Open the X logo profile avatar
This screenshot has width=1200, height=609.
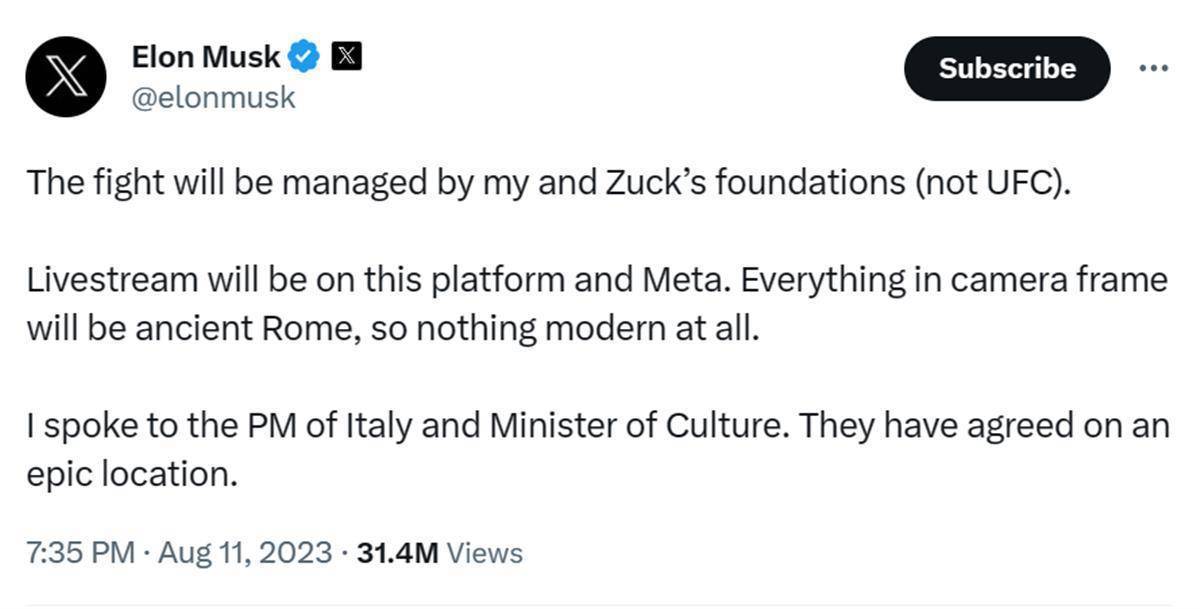tap(66, 78)
